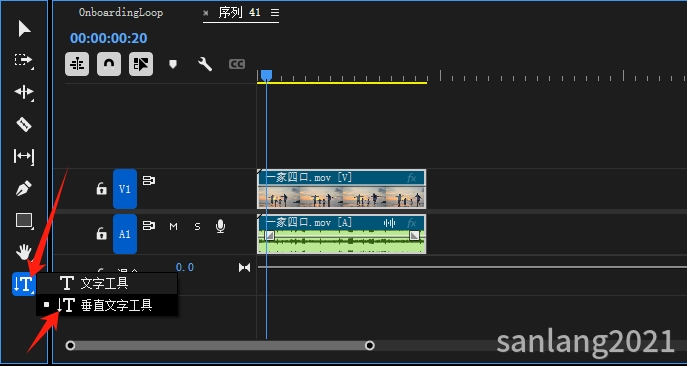687x366 pixels.
Task: Enable voice-over record on A1
Action: (220, 227)
